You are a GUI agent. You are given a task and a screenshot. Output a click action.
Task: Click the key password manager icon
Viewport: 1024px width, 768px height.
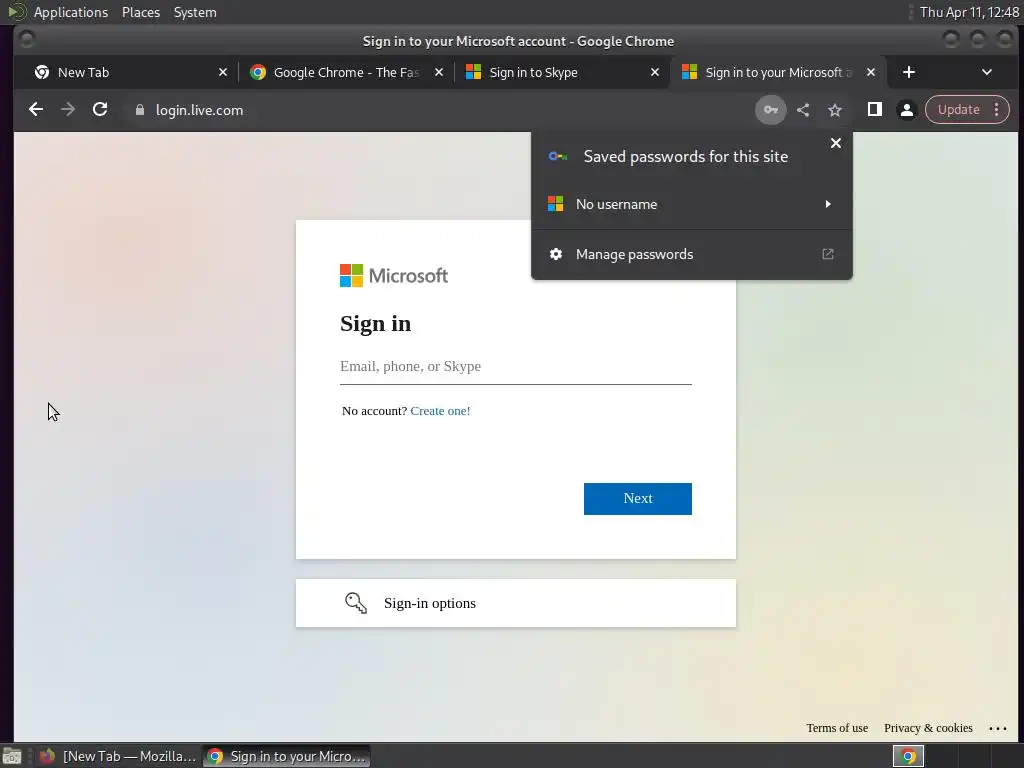(x=771, y=110)
